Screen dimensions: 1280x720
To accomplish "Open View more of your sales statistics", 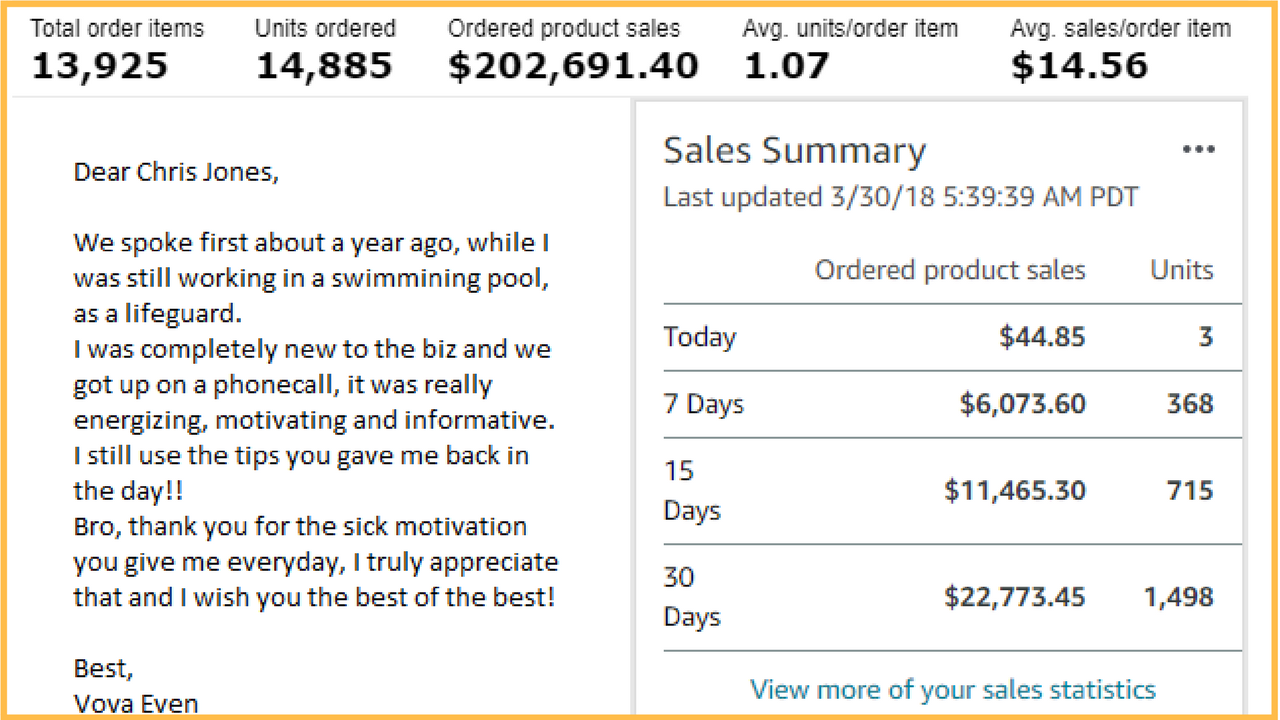I will pos(953,690).
